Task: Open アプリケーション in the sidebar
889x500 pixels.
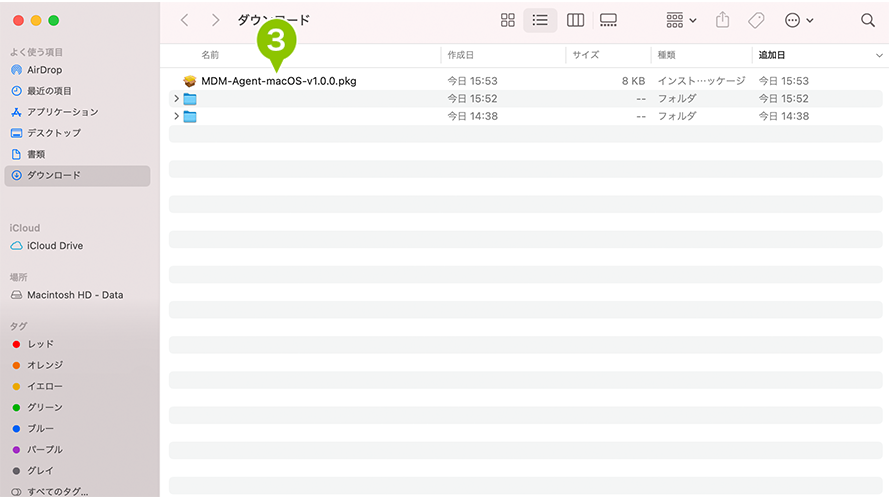Action: pyautogui.click(x=78, y=112)
